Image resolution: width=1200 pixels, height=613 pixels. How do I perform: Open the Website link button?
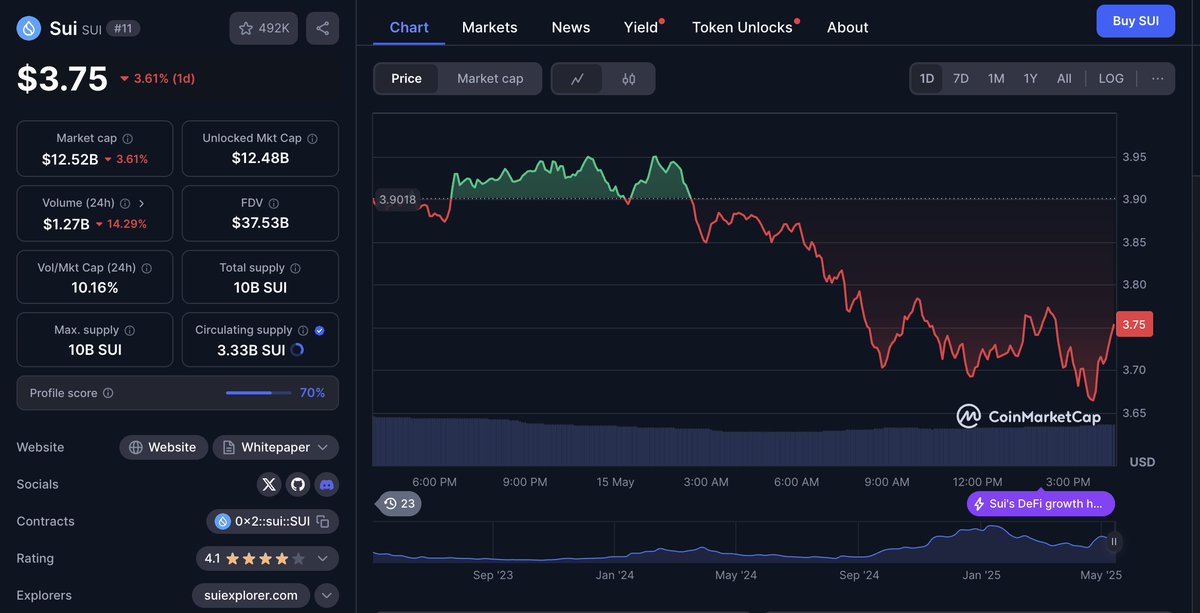[x=164, y=448]
